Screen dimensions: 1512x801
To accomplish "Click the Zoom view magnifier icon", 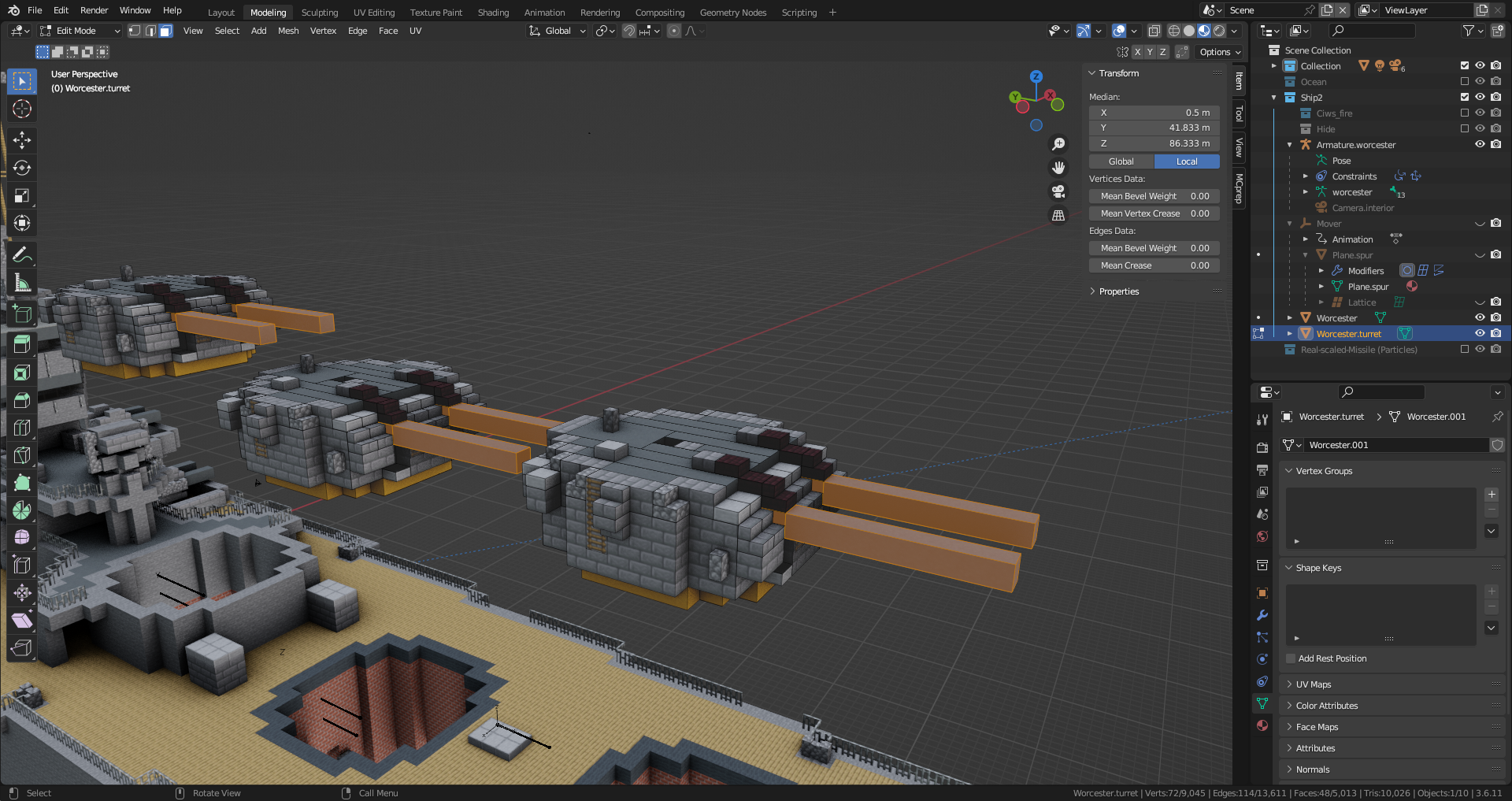I will [1058, 144].
